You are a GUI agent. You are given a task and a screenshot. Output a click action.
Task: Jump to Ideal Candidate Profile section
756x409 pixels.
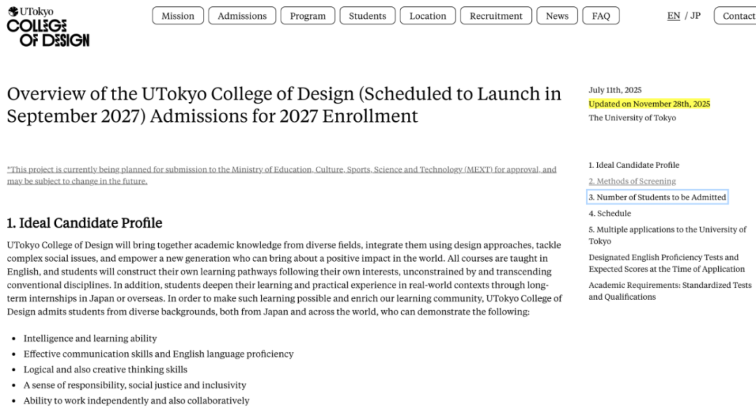click(x=634, y=165)
